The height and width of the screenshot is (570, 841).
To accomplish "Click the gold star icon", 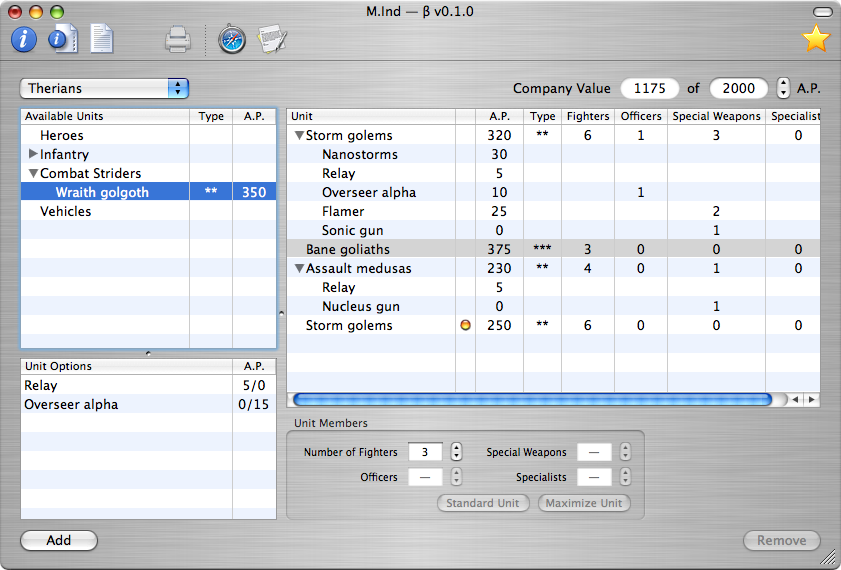I will pyautogui.click(x=816, y=39).
